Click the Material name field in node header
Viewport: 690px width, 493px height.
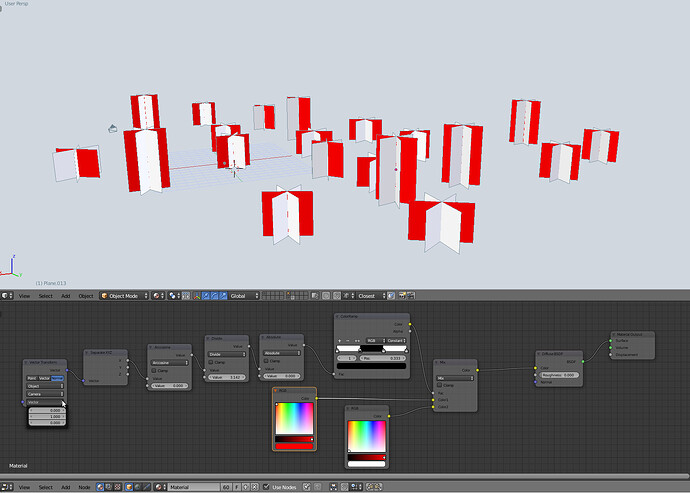pos(194,487)
